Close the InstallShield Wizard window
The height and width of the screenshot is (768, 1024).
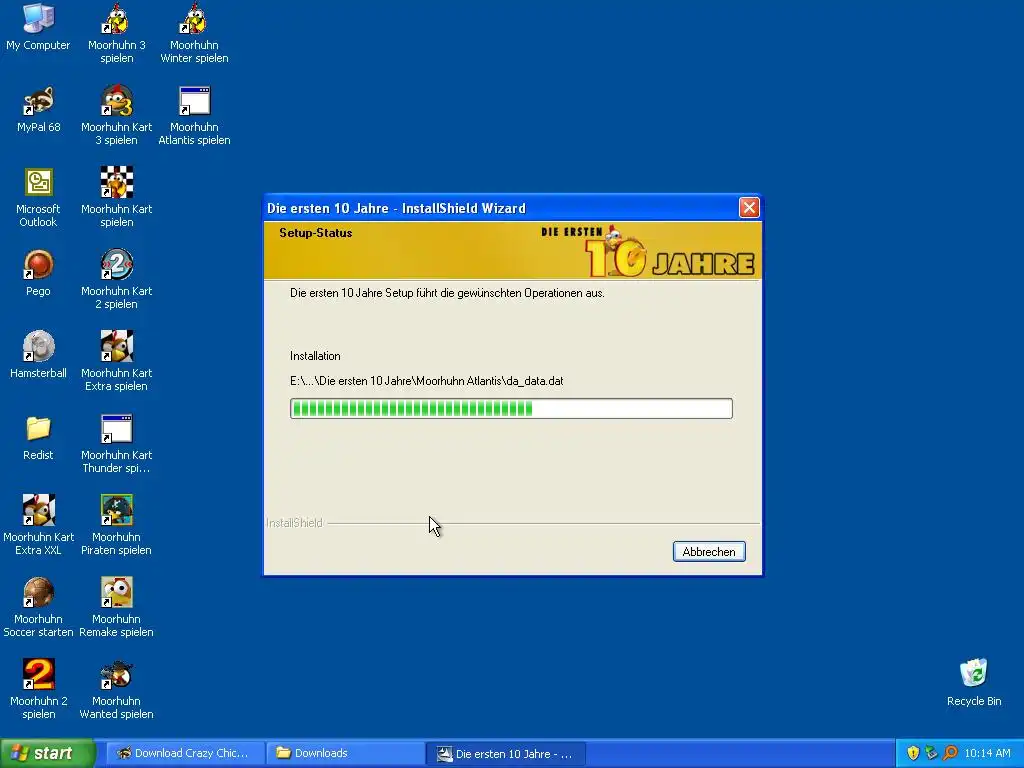coord(749,208)
